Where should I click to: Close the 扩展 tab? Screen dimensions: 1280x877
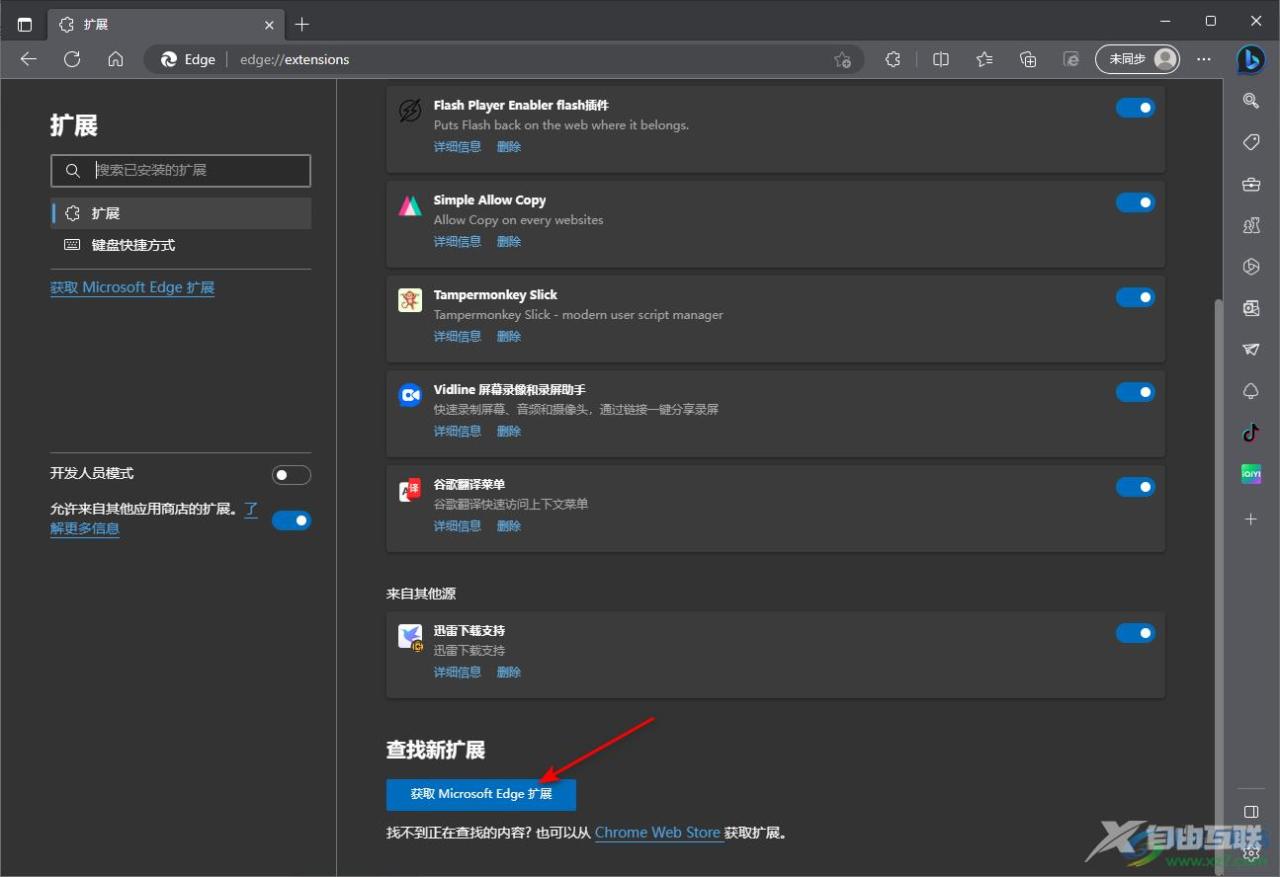[x=269, y=24]
